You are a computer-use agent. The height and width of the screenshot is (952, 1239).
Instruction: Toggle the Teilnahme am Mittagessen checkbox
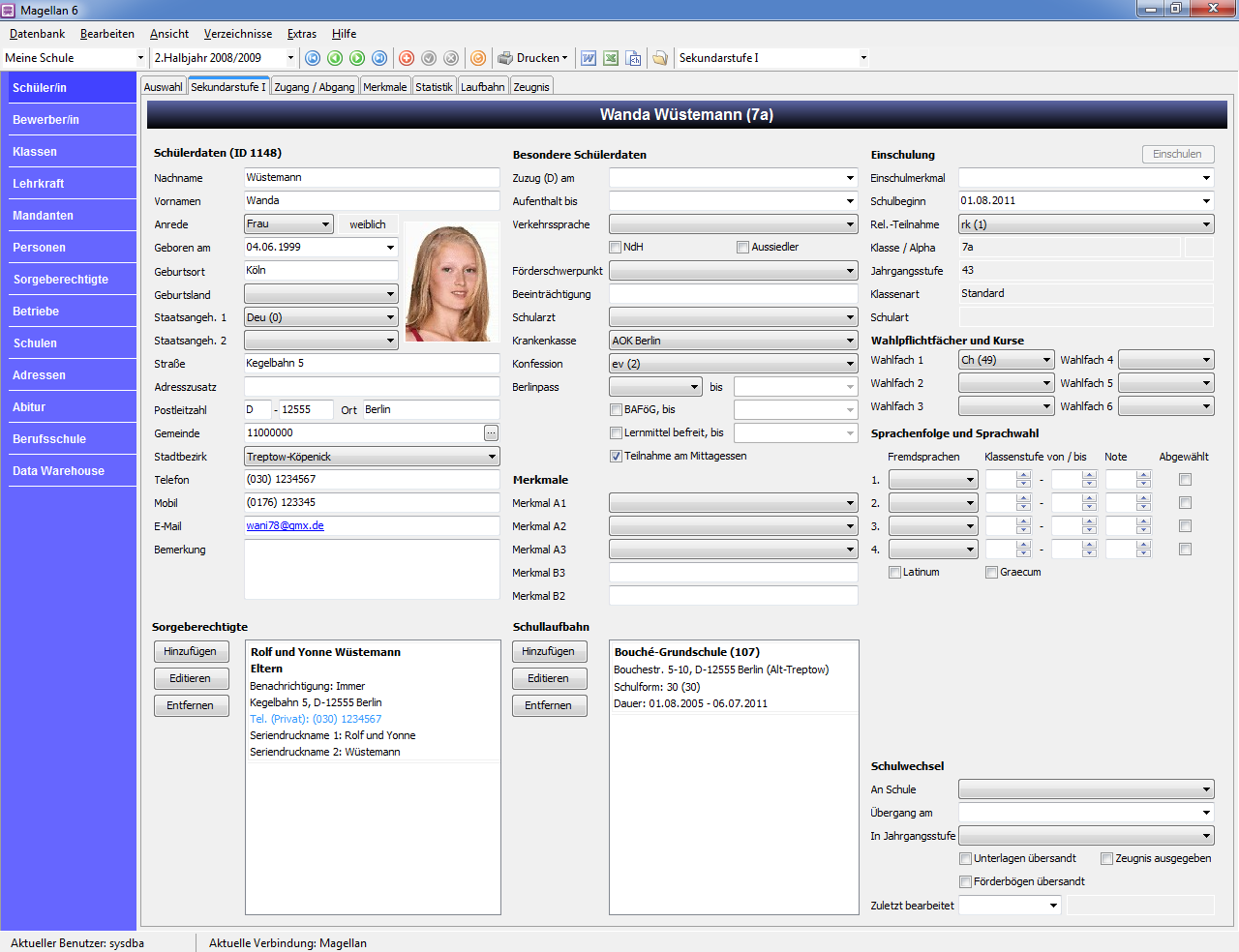click(x=616, y=457)
